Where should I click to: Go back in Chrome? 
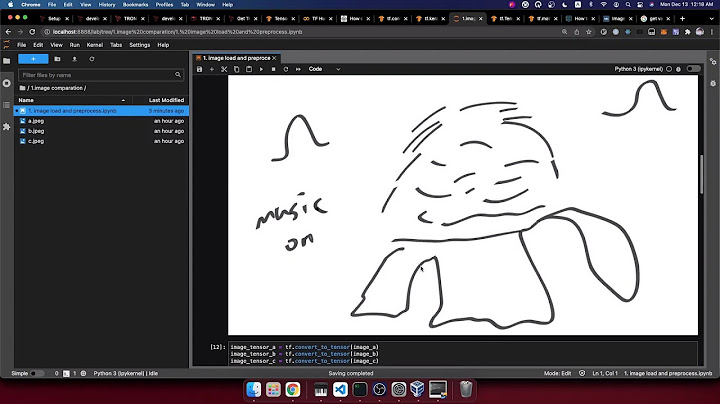tap(8, 32)
